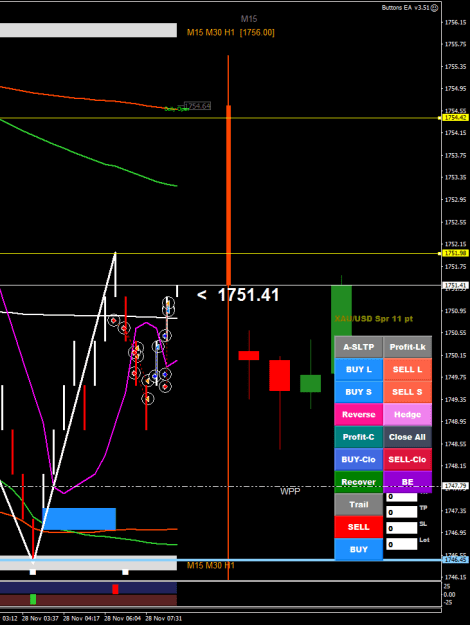Click the BUY S button

(358, 392)
